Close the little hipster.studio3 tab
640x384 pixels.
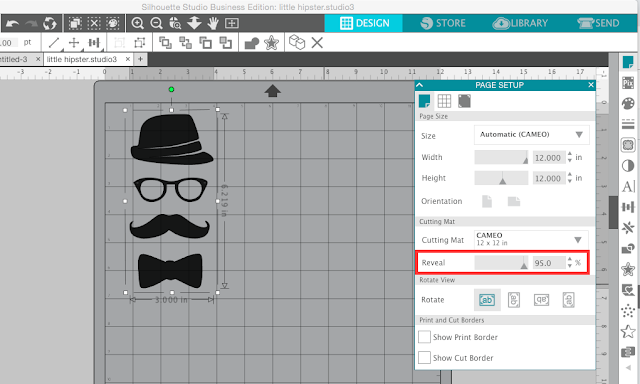tap(128, 59)
